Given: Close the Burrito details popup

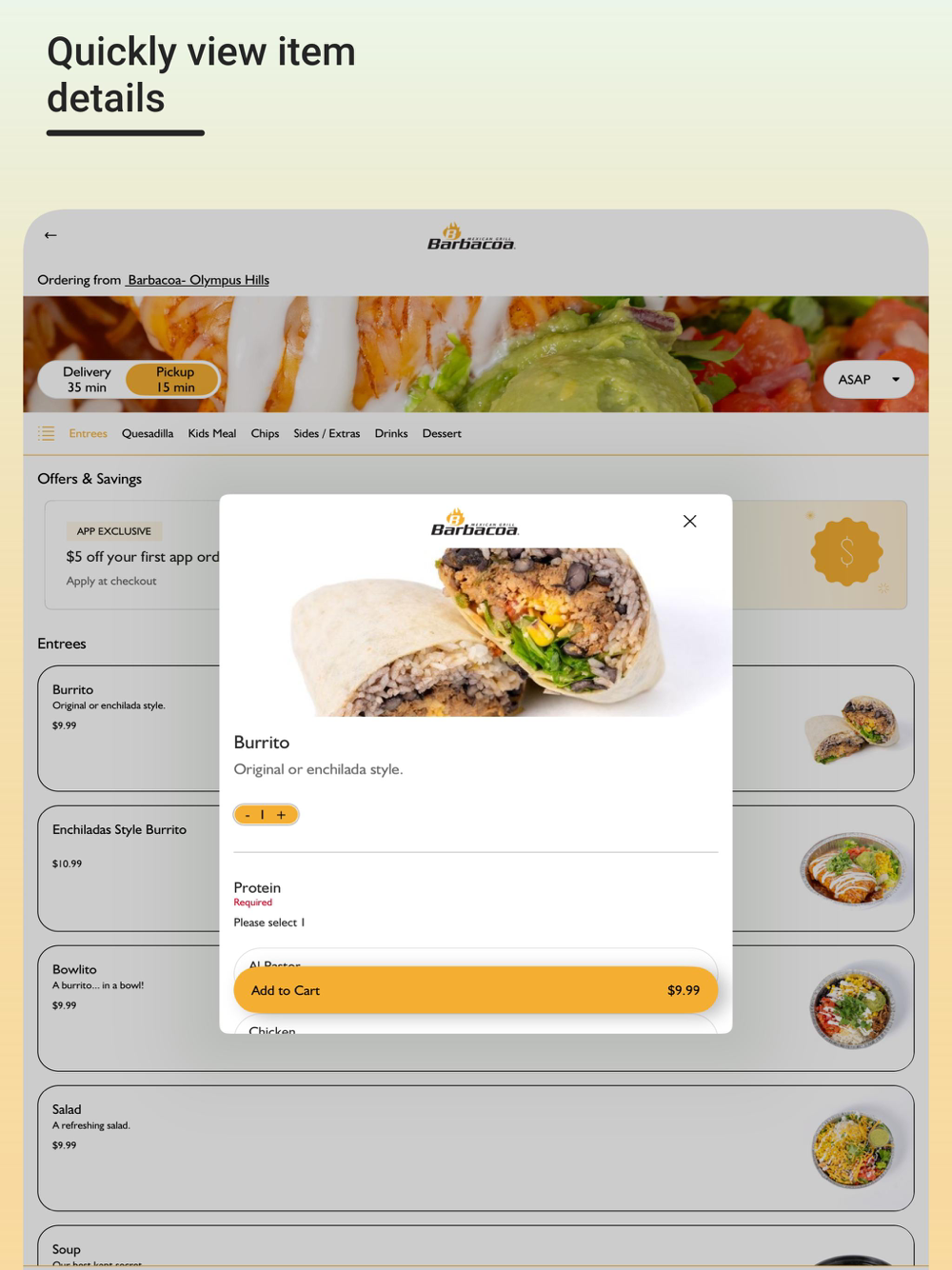Looking at the screenshot, I should pyautogui.click(x=689, y=521).
